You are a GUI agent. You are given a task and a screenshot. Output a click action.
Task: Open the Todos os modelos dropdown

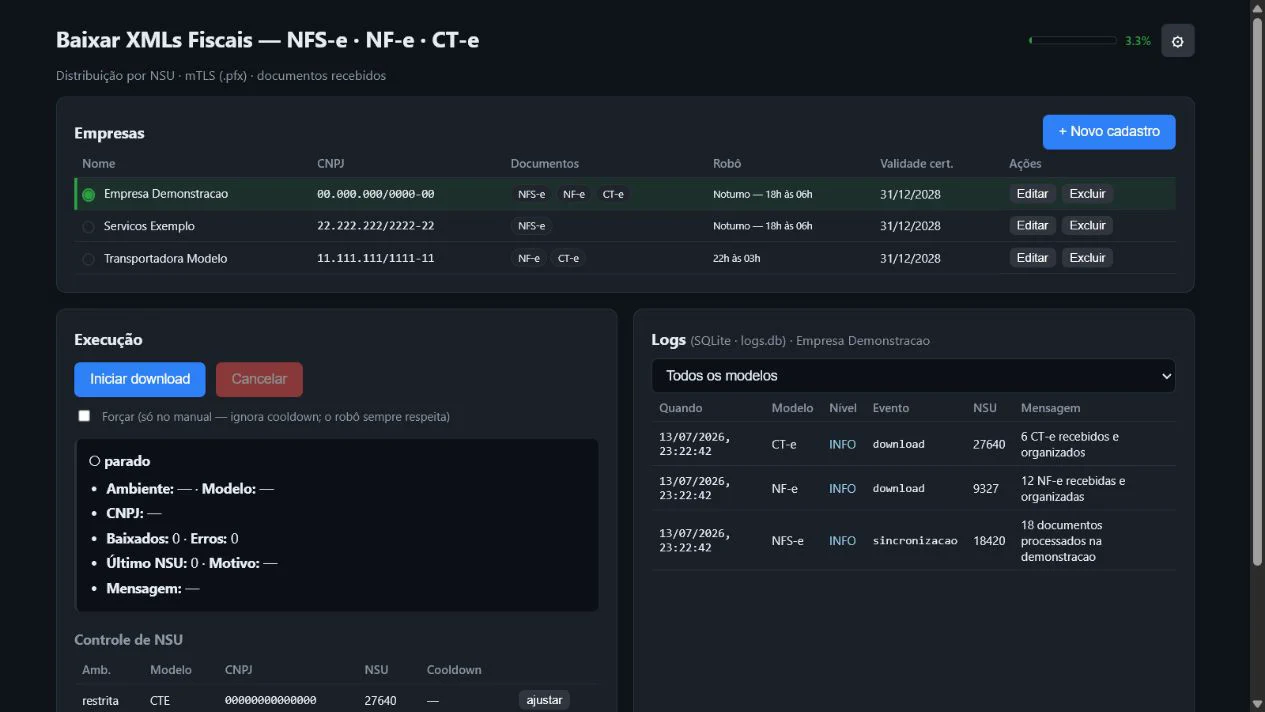point(913,376)
